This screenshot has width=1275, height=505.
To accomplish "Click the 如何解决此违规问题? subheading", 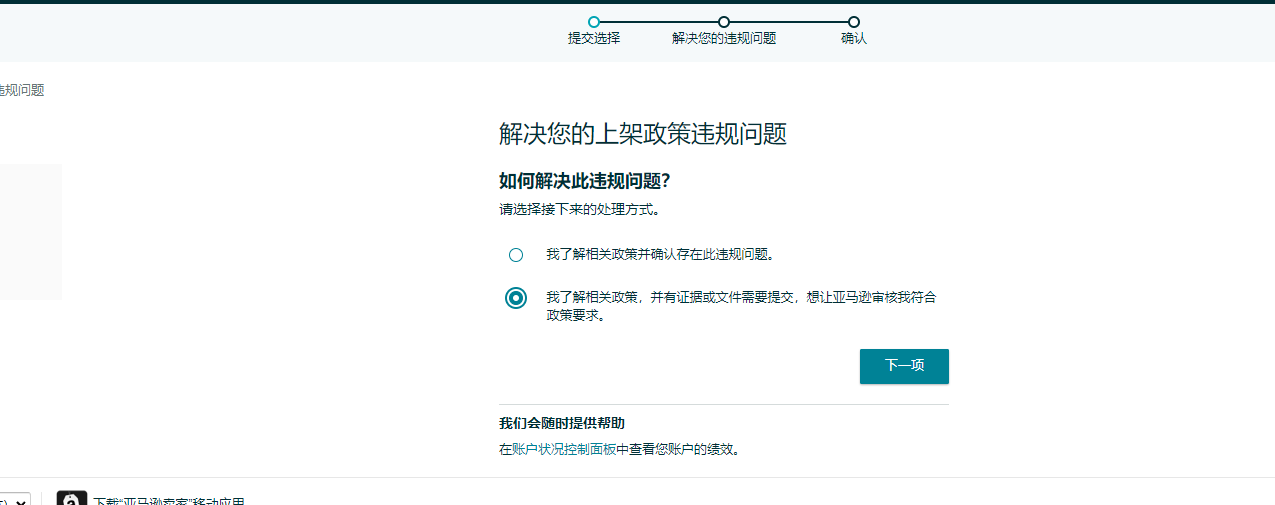I will click(584, 181).
